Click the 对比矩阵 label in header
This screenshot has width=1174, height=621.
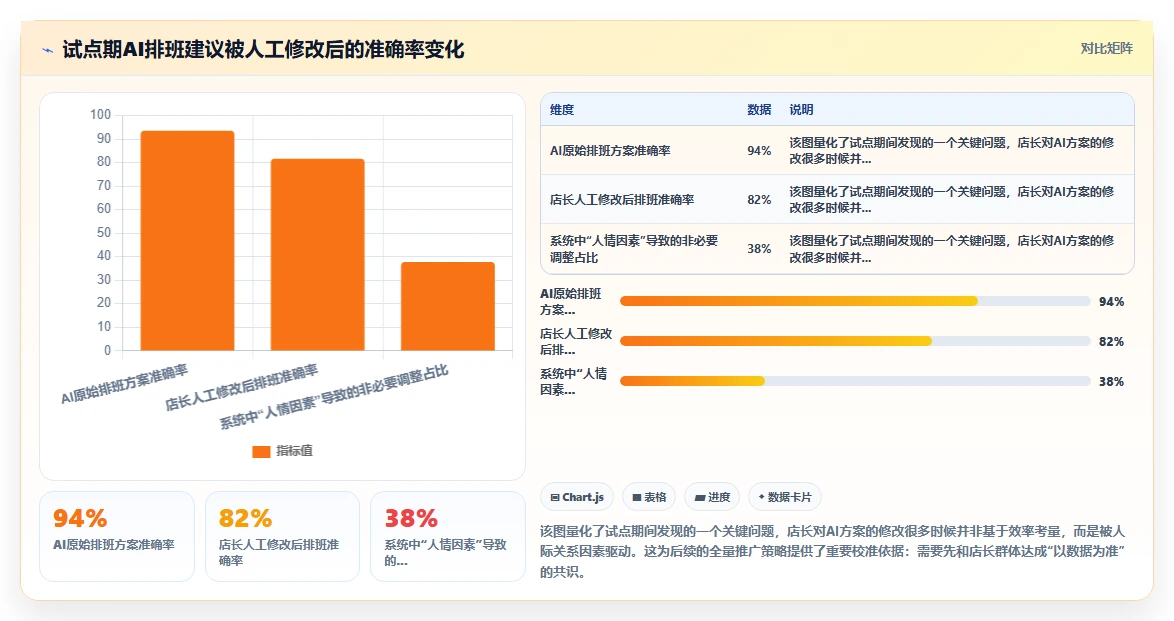point(1106,49)
